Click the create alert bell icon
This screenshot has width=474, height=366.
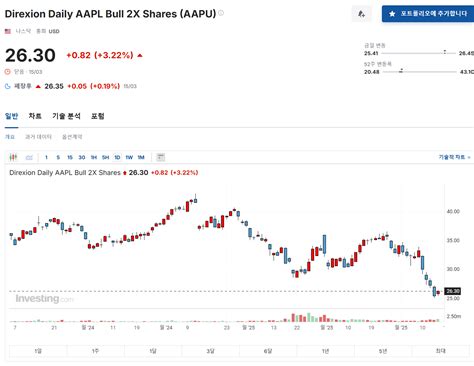[x=361, y=14]
